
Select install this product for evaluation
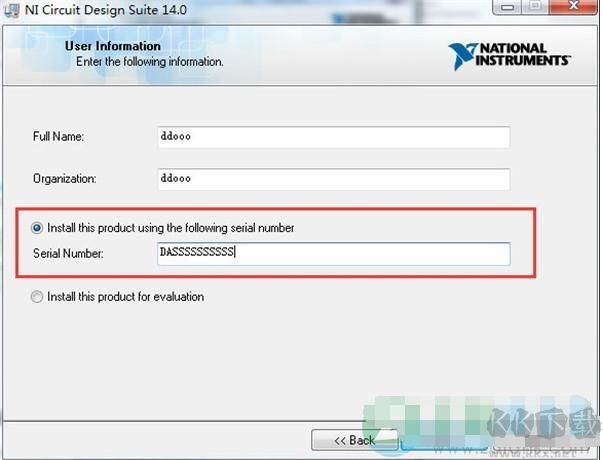click(37, 297)
